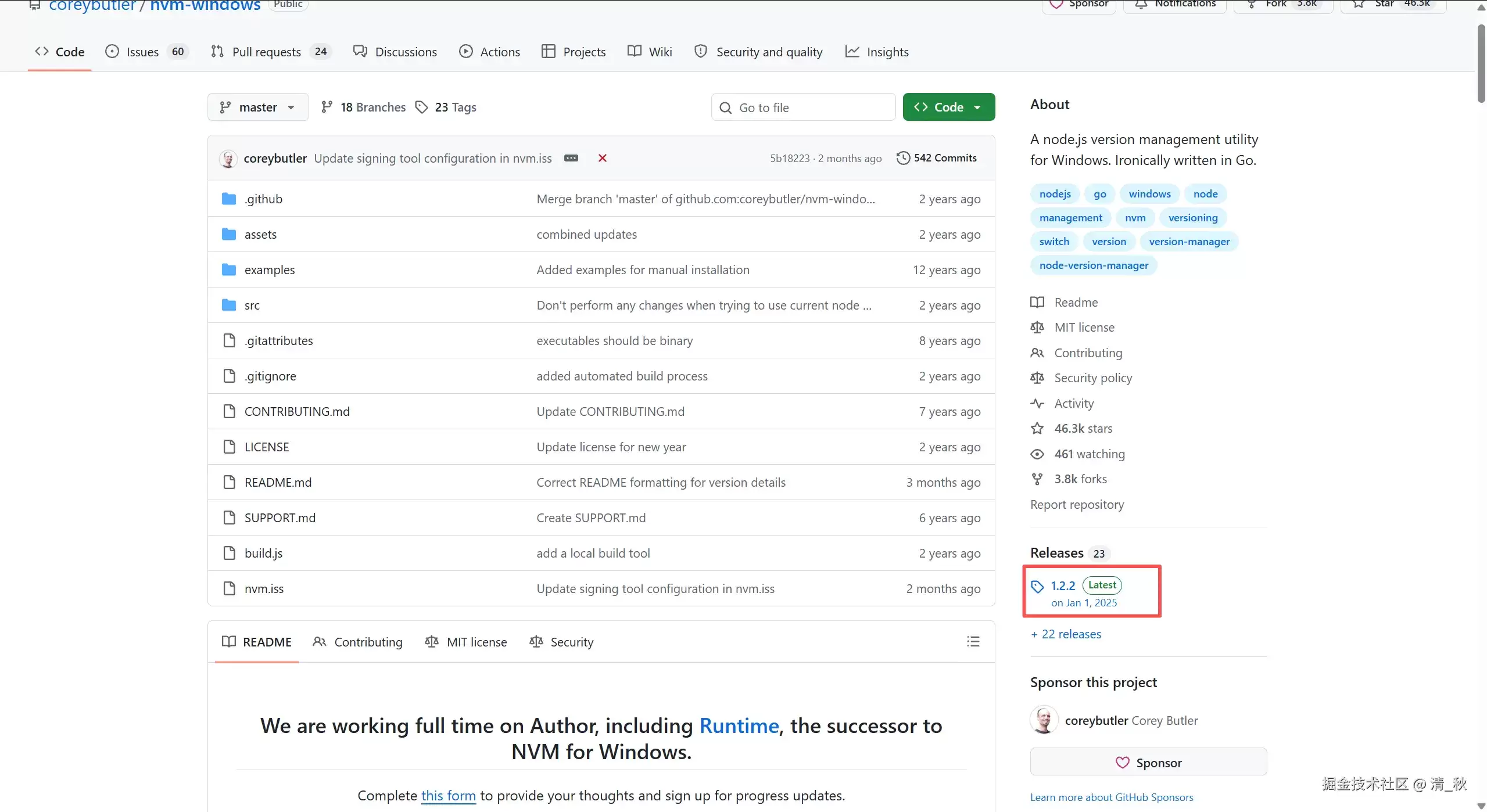Click the commit history clock icon
This screenshot has width=1487, height=812.
pyautogui.click(x=903, y=158)
